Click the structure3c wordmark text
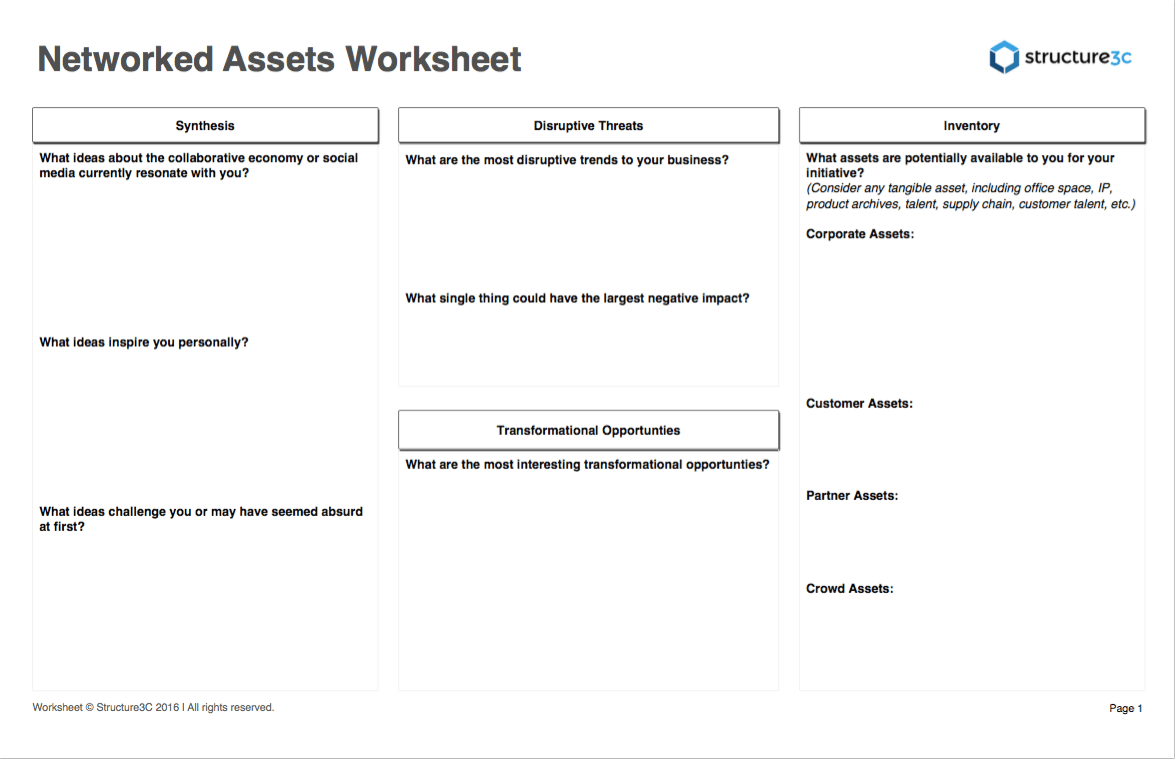1175x759 pixels. (1077, 57)
